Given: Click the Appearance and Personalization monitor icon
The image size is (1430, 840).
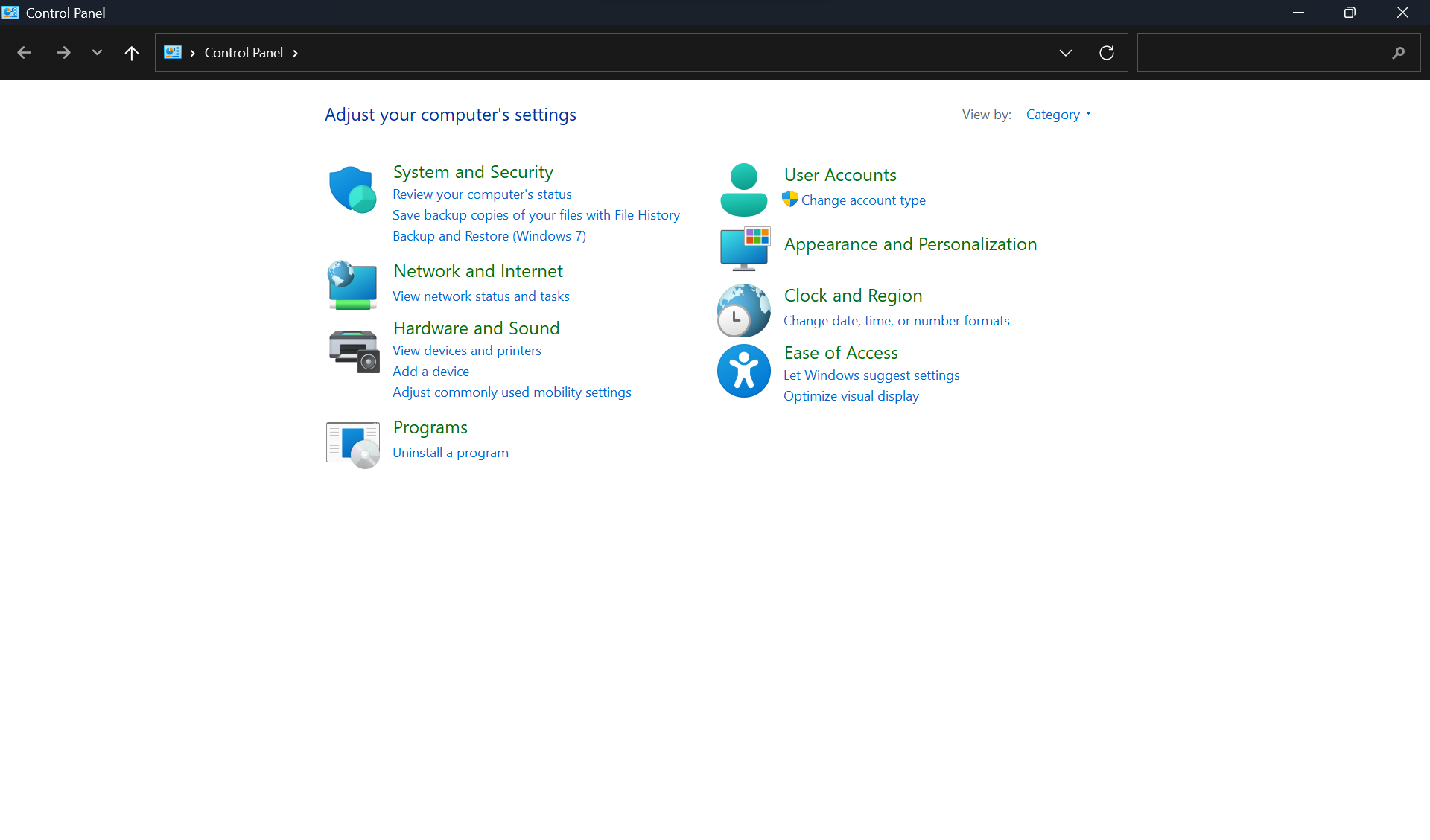Looking at the screenshot, I should (744, 249).
